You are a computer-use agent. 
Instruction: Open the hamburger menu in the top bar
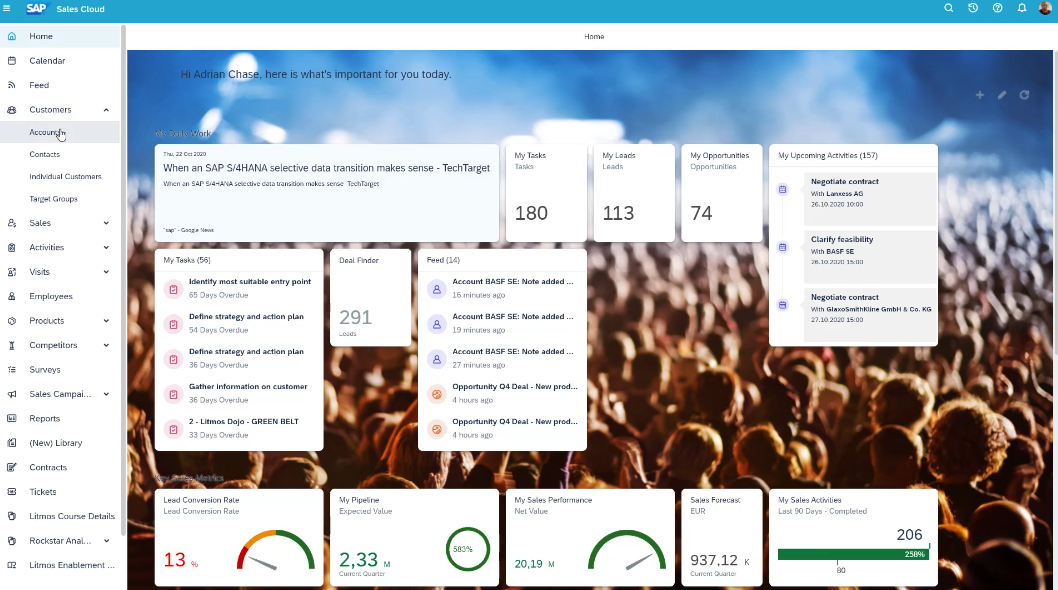10,8
